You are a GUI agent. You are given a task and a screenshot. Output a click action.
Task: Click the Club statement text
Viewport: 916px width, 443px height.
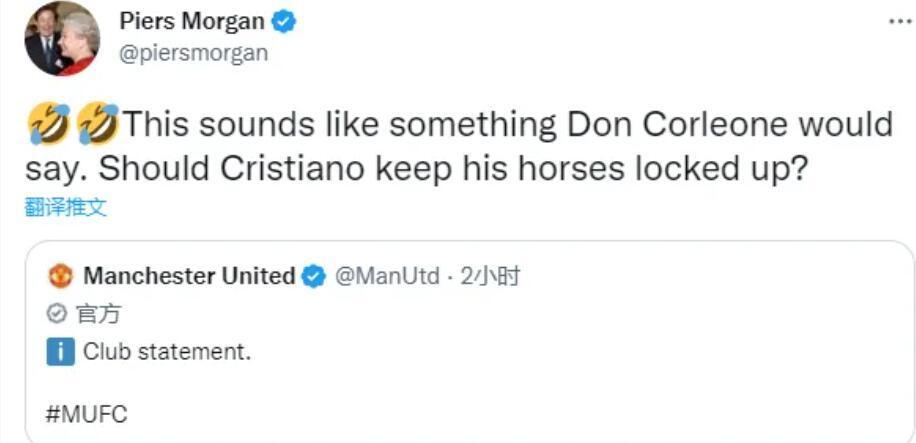(x=166, y=352)
